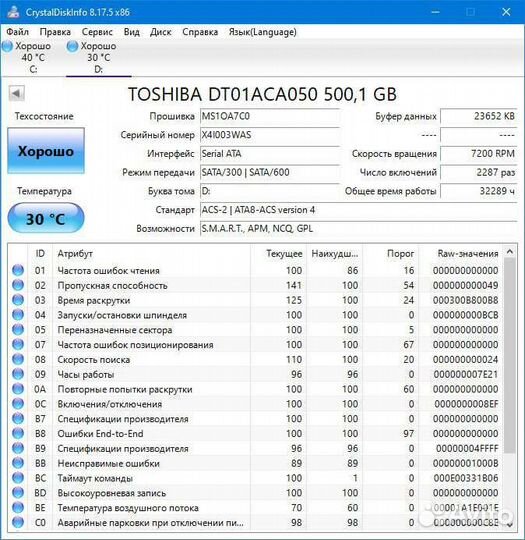Viewport: 525px width, 540px height.
Task: Click status circle for attribute 05
Action: point(18,330)
